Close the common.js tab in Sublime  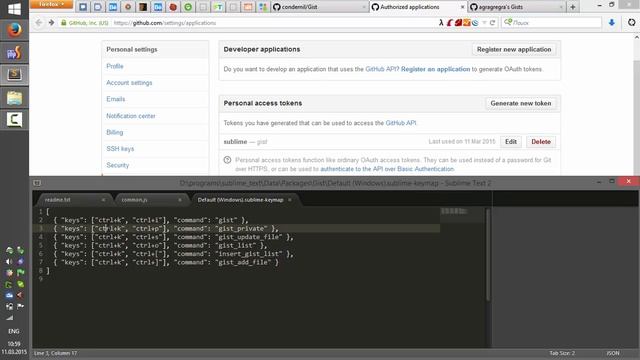[180, 200]
